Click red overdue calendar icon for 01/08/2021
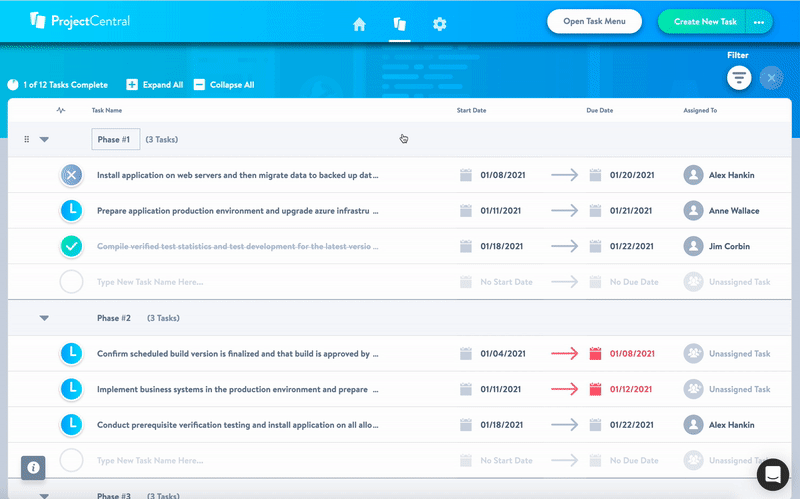 (595, 354)
